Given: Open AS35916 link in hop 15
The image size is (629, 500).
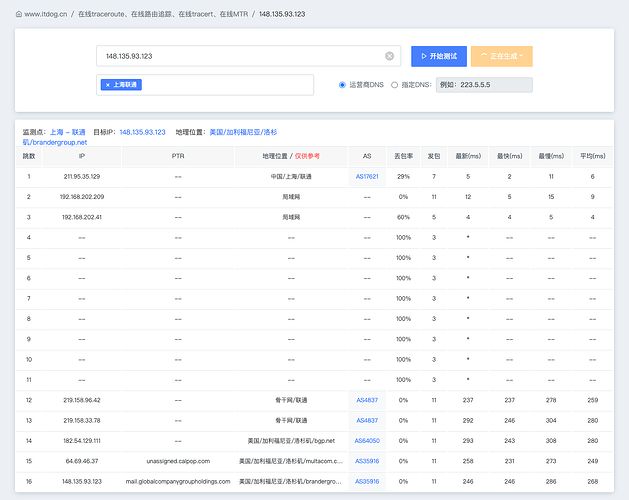Looking at the screenshot, I should 367,461.
